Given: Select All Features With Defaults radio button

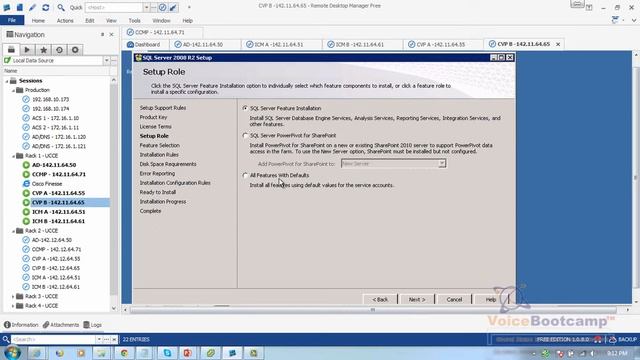Looking at the screenshot, I should [245, 175].
